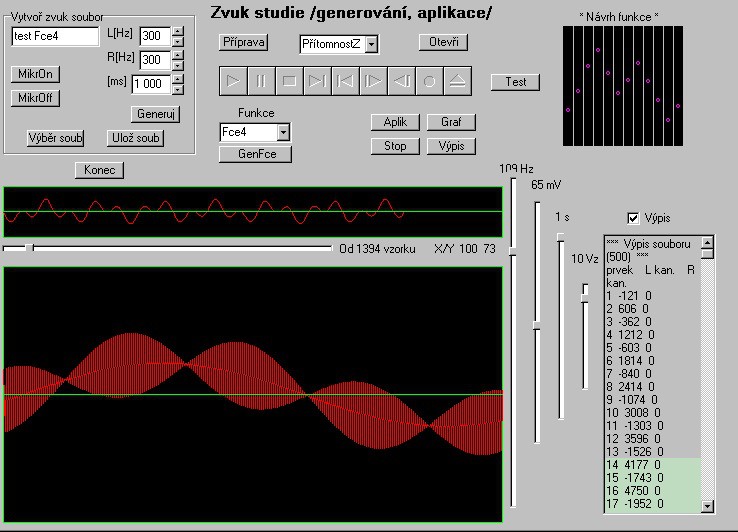Screen dimensions: 738x532
Task: Skip to next track icon
Action: coord(316,81)
